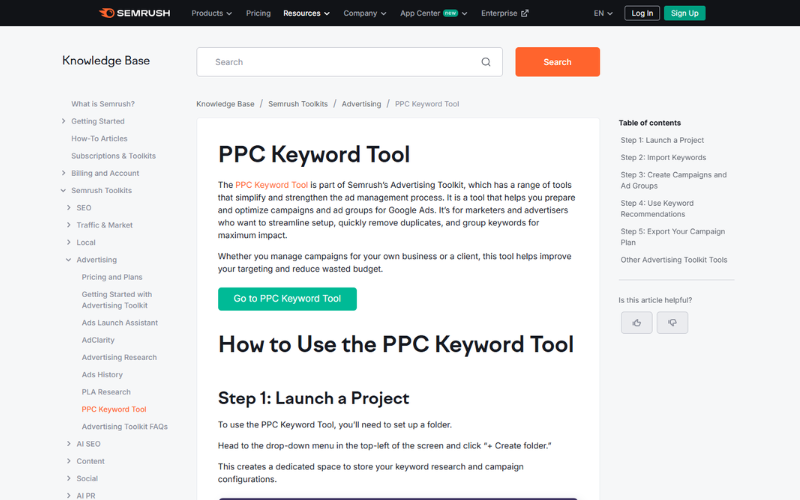The height and width of the screenshot is (500, 800).
Task: Click Go to PPC Keyword Tool button
Action: point(287,299)
